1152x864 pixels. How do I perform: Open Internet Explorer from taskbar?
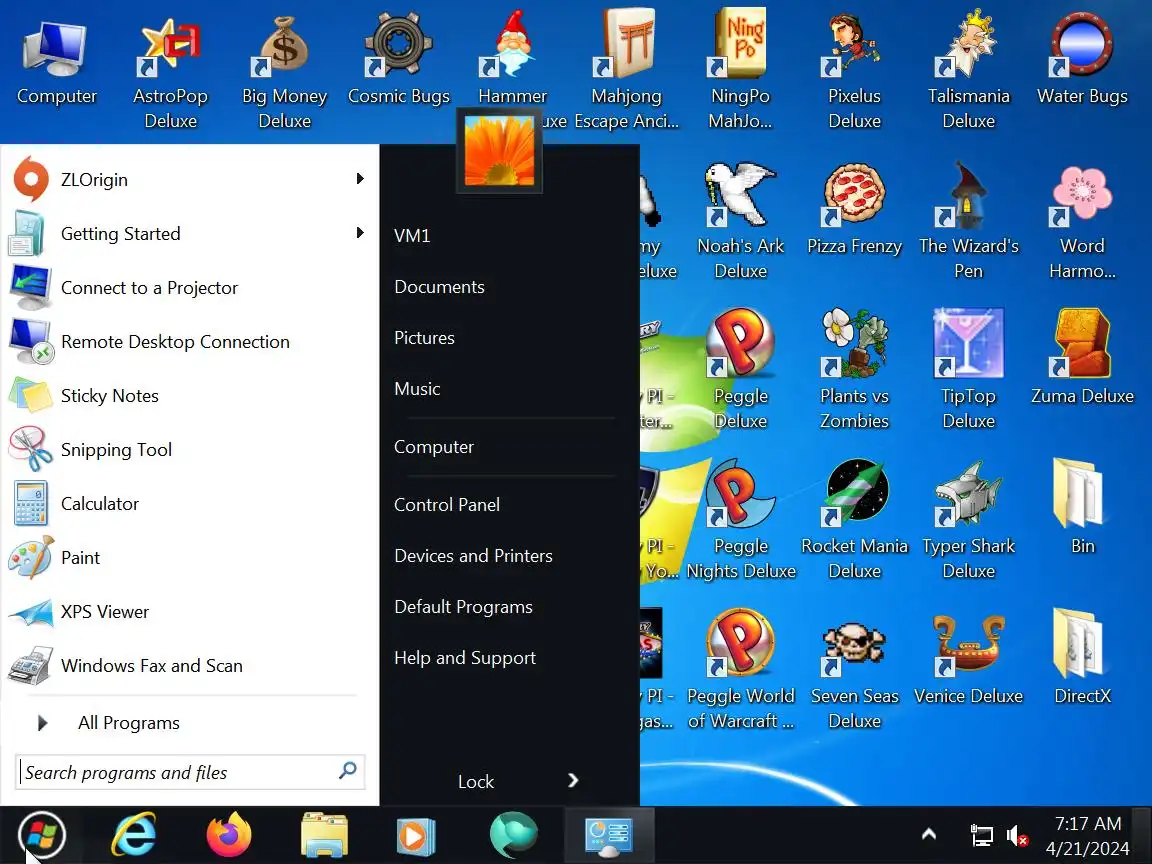(x=134, y=835)
